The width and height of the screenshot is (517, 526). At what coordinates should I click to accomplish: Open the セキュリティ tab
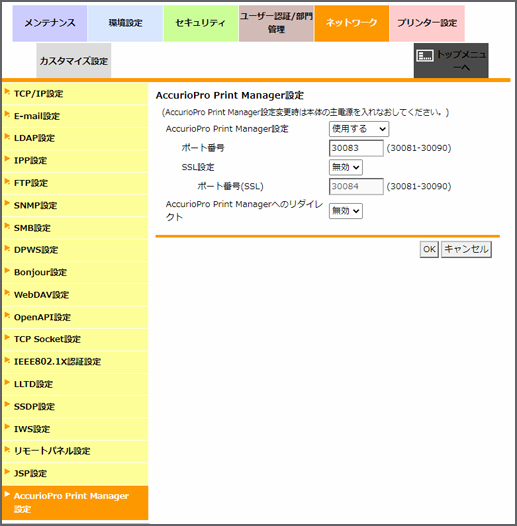201,23
